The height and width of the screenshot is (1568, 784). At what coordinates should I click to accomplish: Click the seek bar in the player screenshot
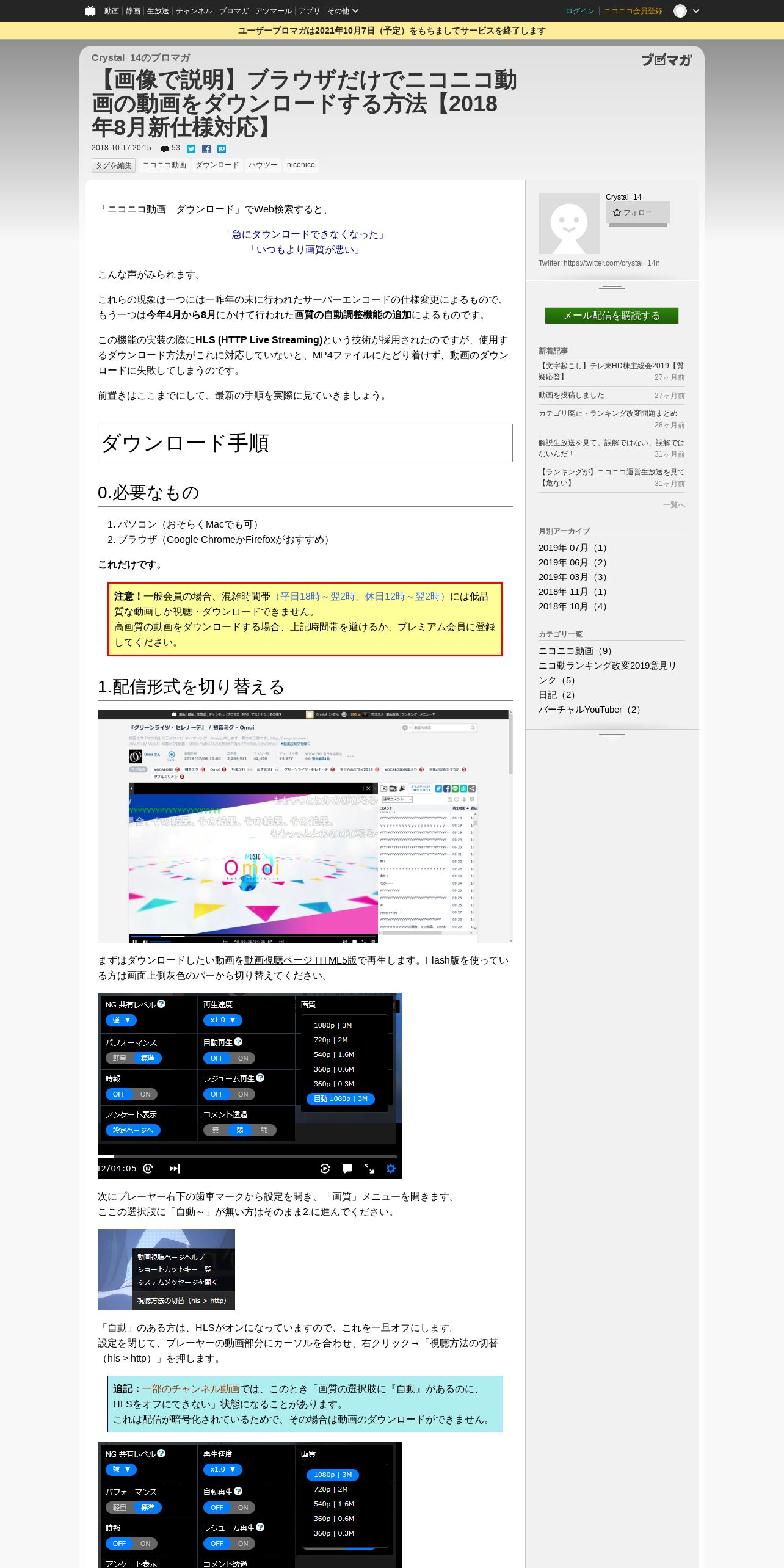247,1156
